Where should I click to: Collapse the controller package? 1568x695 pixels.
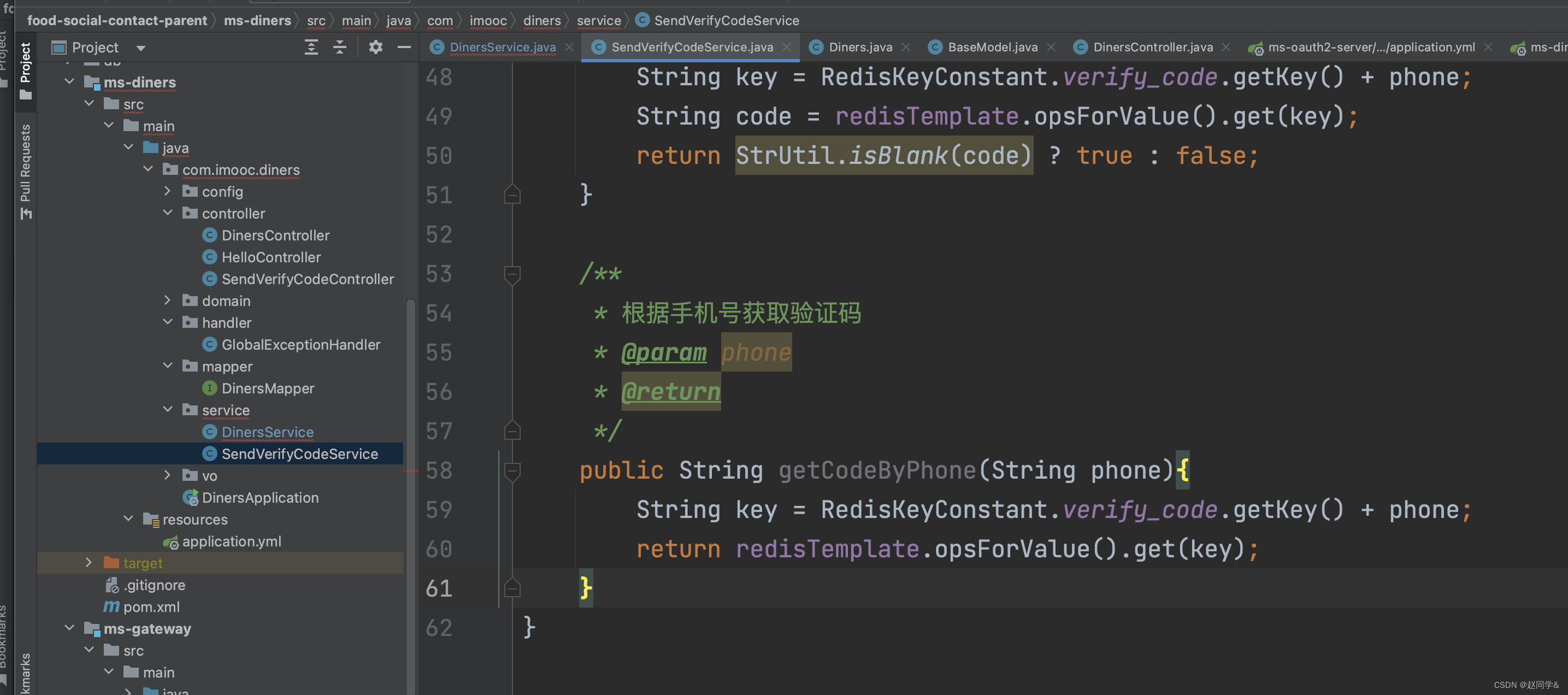pyautogui.click(x=168, y=213)
